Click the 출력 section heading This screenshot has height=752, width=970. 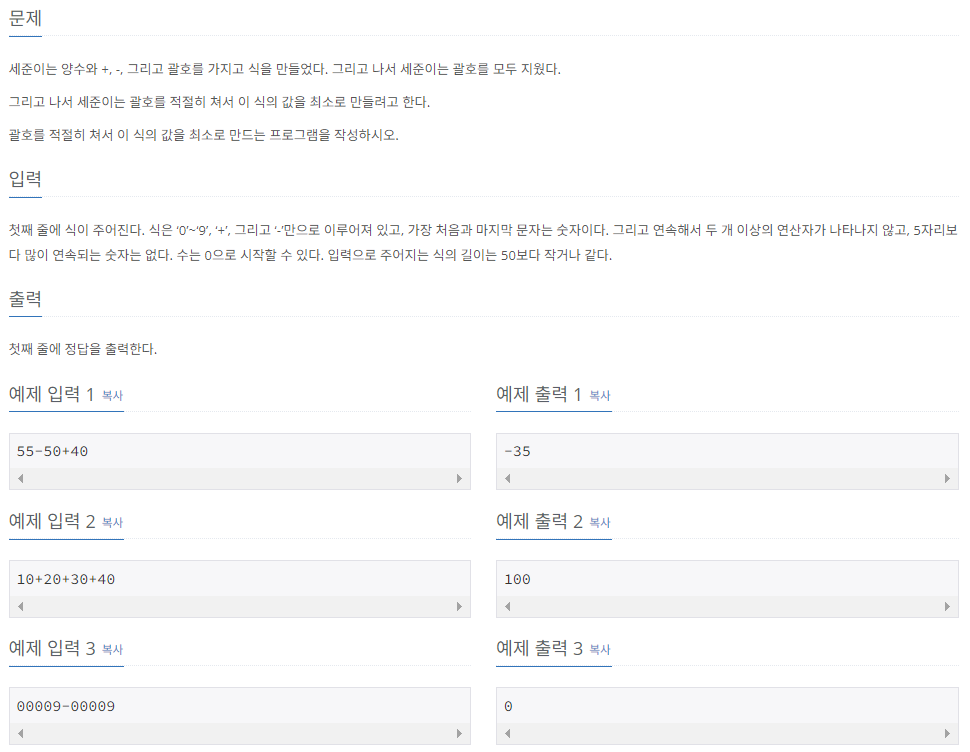point(25,299)
